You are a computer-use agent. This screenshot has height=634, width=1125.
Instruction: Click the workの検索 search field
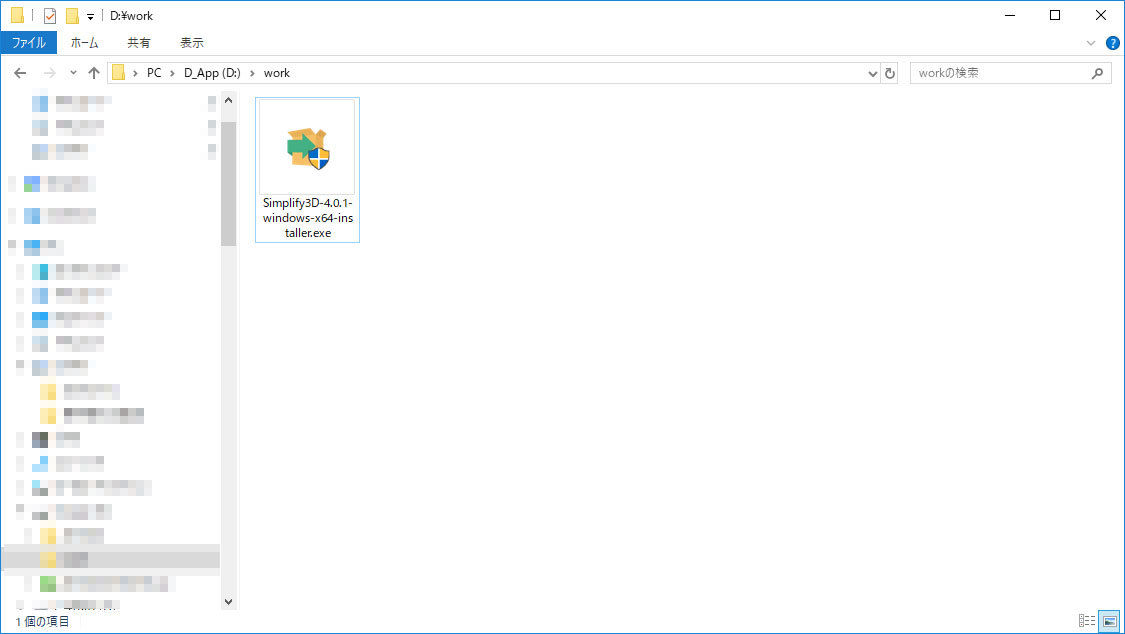pos(1000,73)
